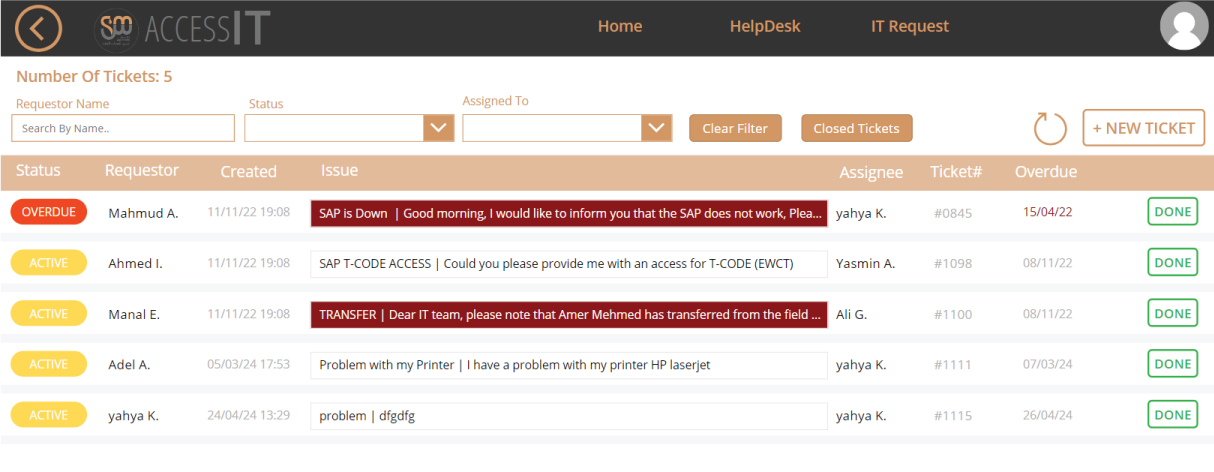The image size is (1214, 472).
Task: Click the Overdue column header
Action: pyautogui.click(x=1046, y=172)
